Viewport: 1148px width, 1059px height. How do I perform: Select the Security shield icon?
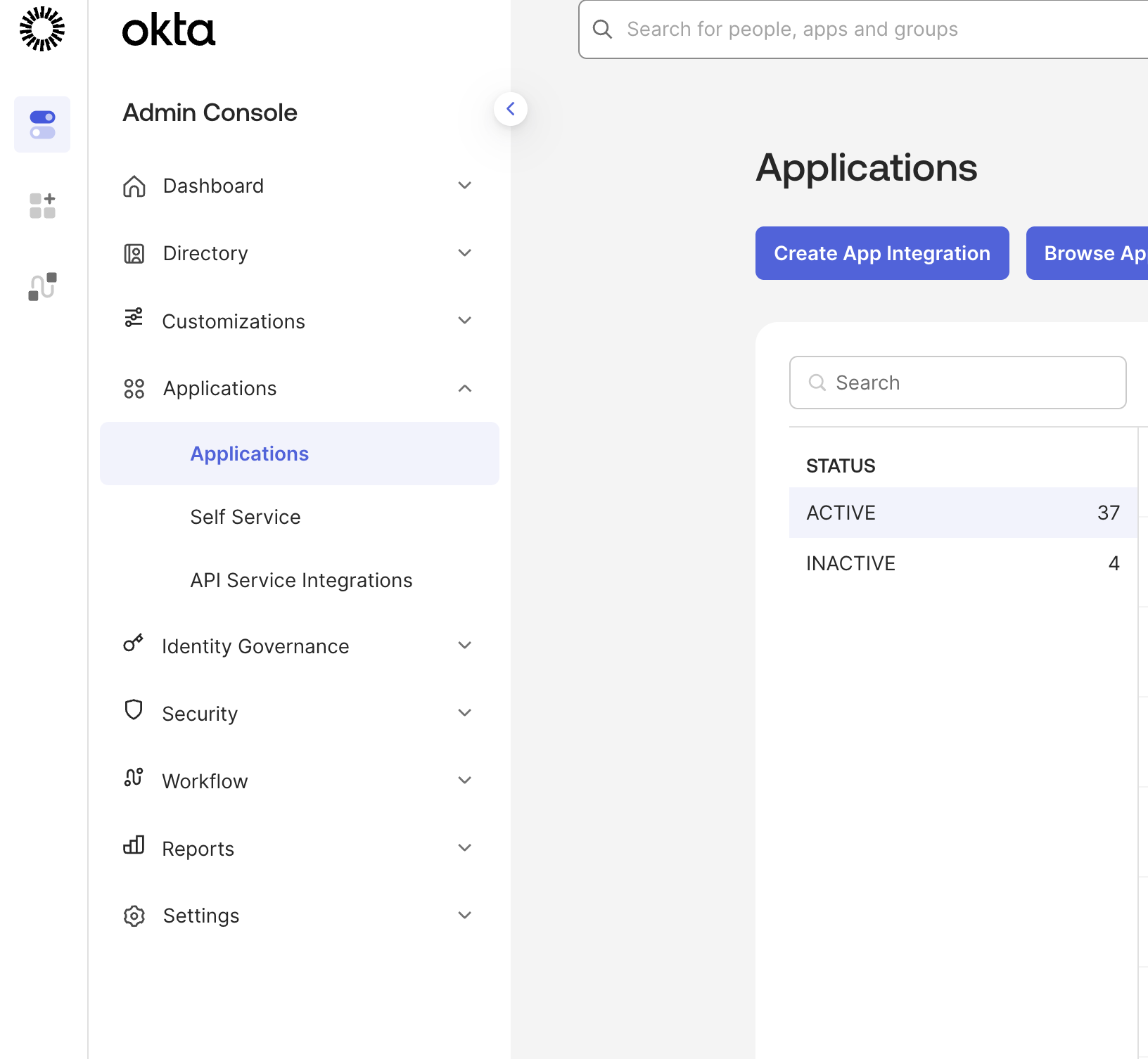click(x=133, y=712)
